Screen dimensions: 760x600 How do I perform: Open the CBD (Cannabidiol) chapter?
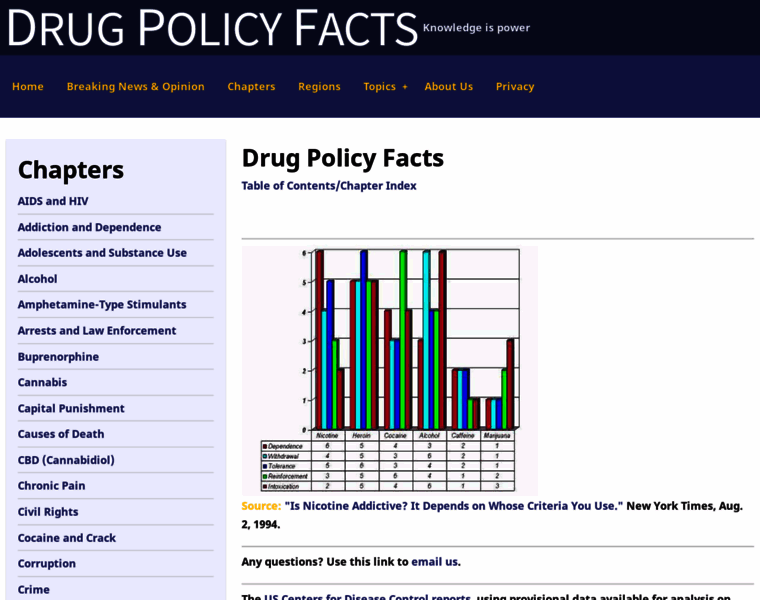click(66, 460)
